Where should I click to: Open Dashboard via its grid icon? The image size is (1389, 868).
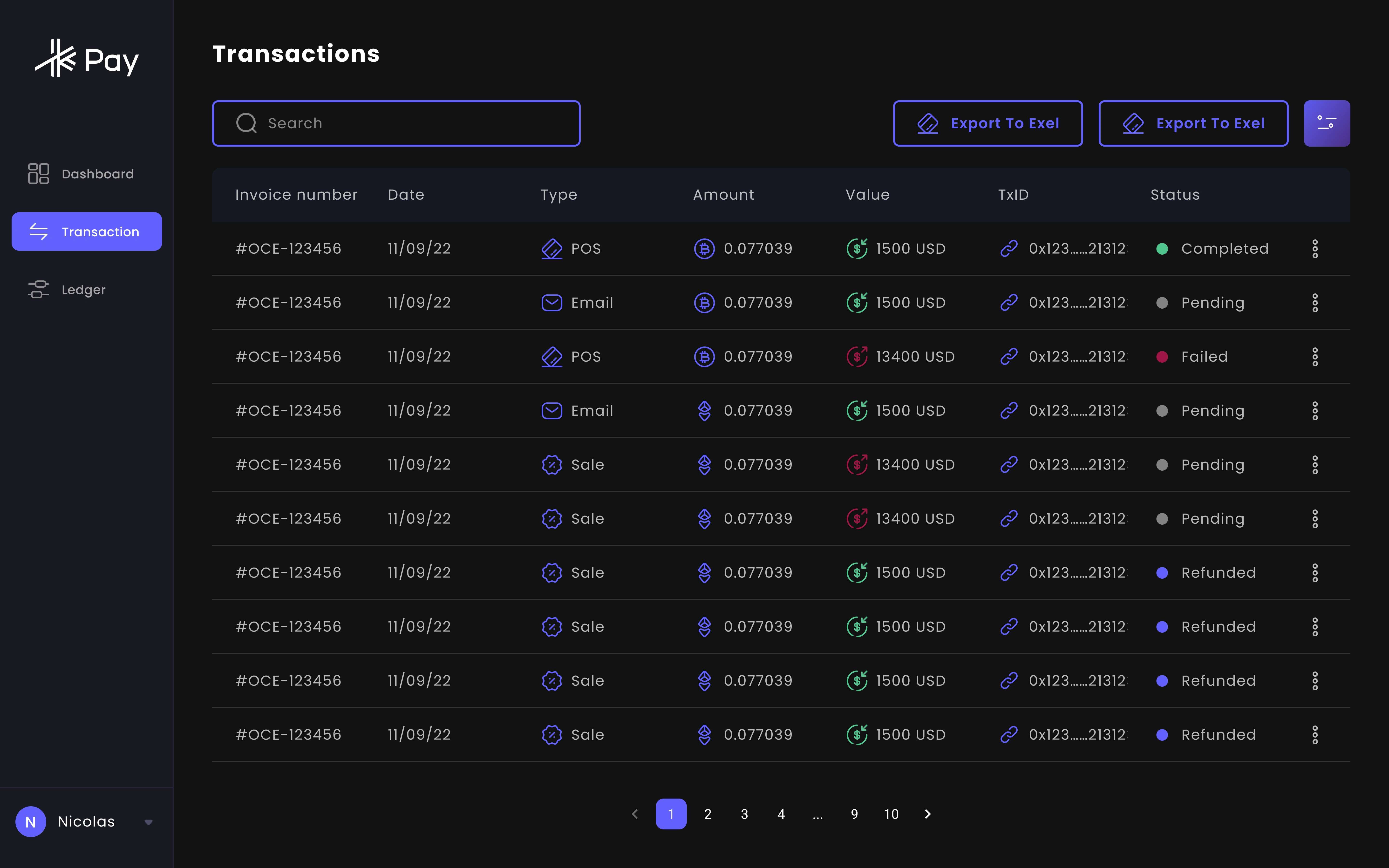click(38, 173)
